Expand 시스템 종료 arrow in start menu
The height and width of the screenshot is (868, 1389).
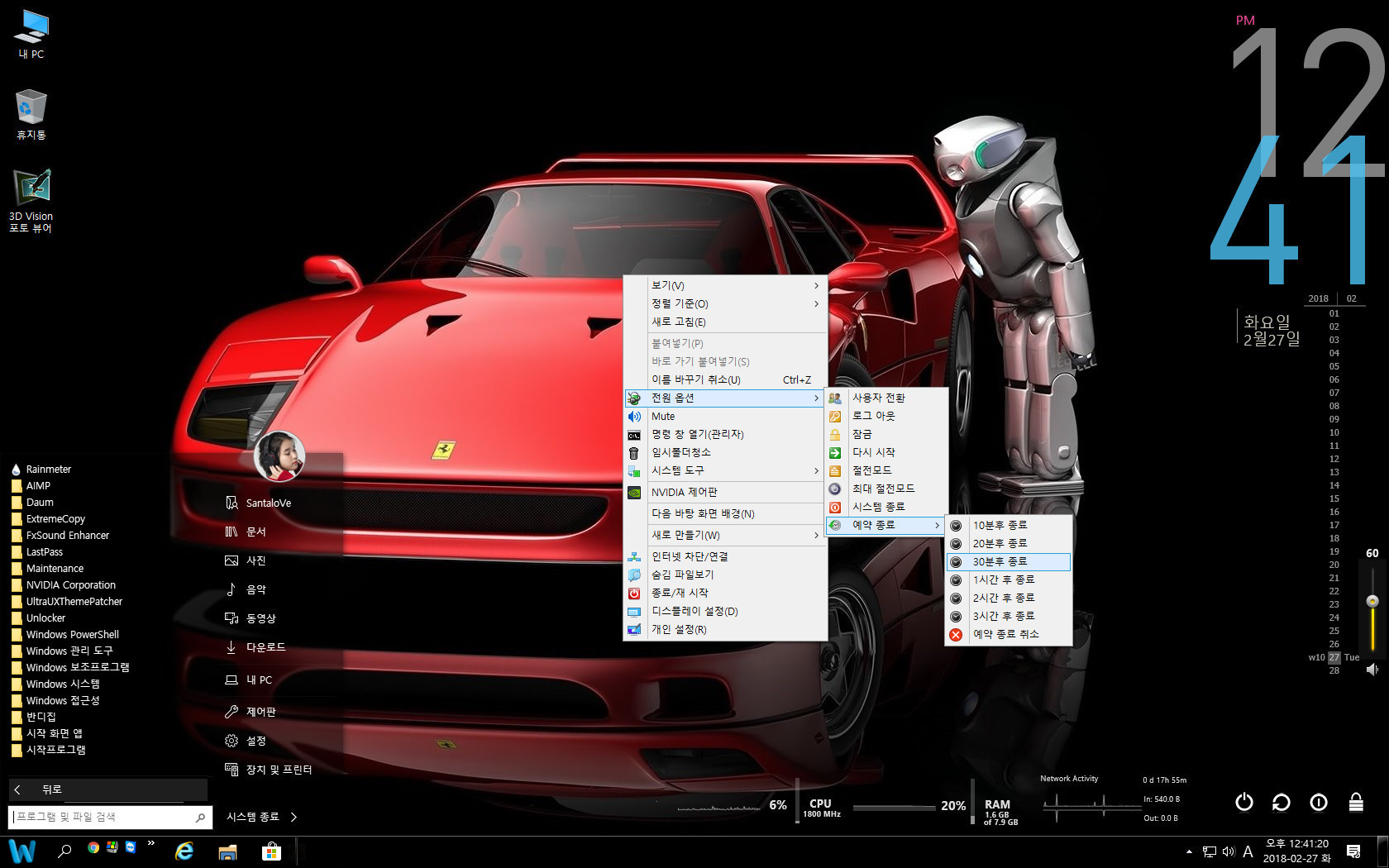[294, 817]
